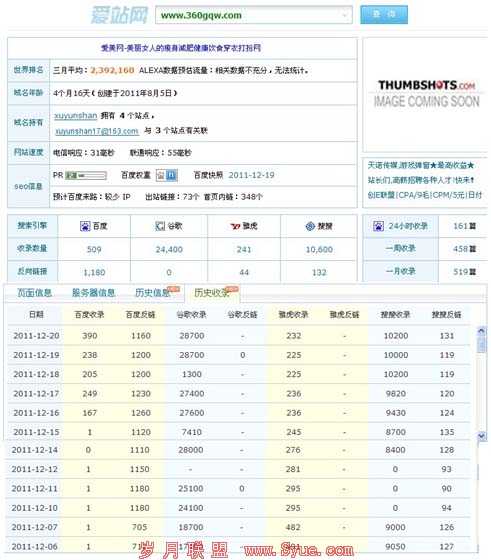Open Yahoo indexed count 241
Viewport: 491px width, 560px height.
coord(244,249)
